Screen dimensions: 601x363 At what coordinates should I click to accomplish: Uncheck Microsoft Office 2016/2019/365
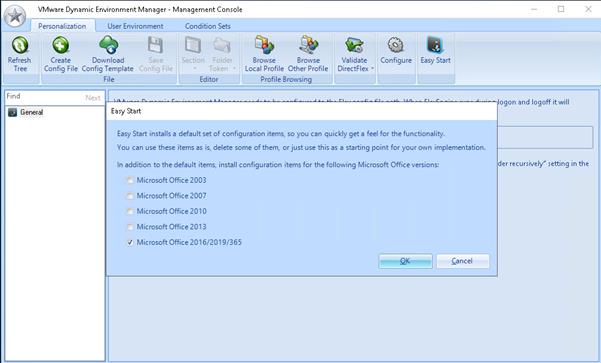tap(130, 243)
